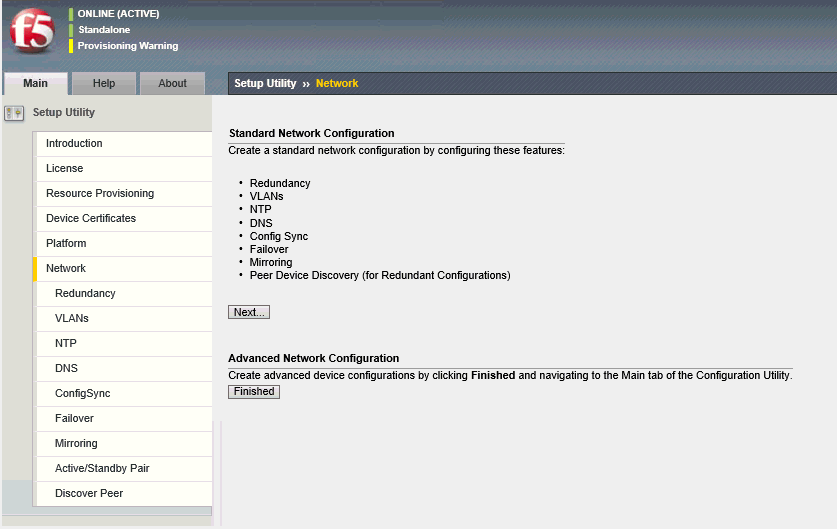Select Device Certificates menu item
Image resolution: width=837 pixels, height=529 pixels.
(91, 219)
